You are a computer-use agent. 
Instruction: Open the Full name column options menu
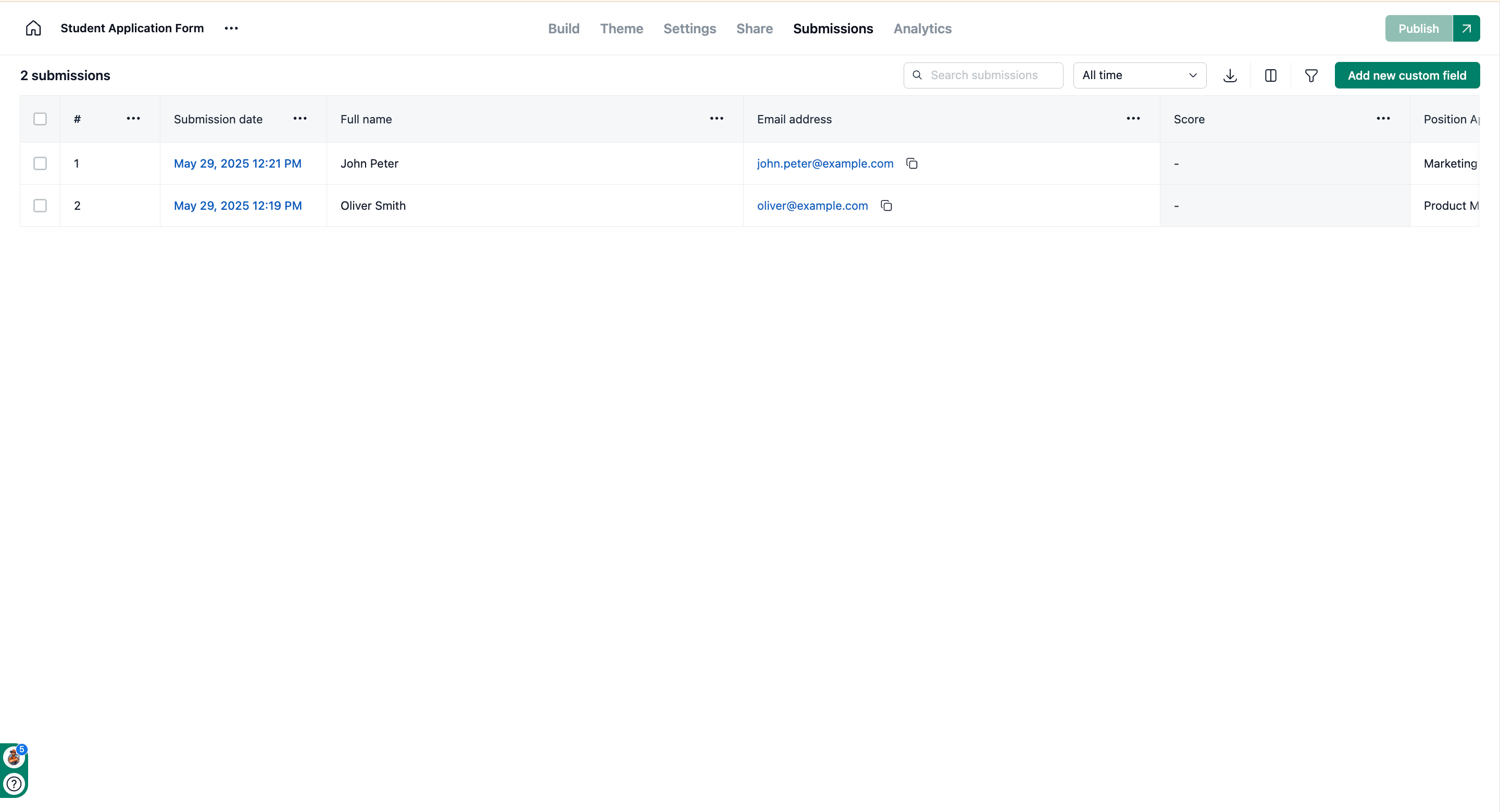click(716, 119)
